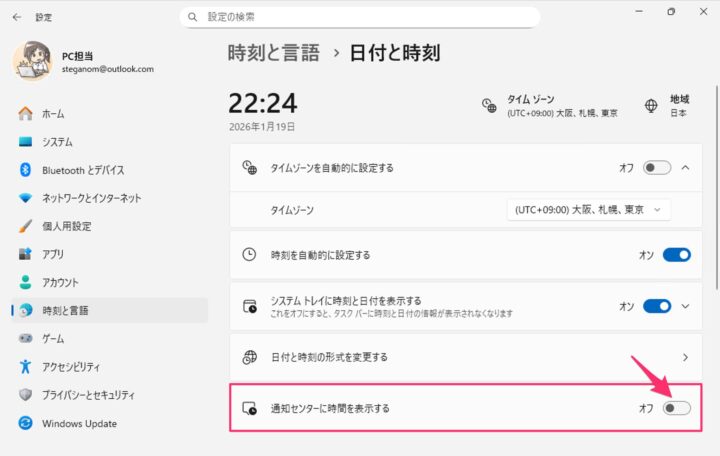Click the back arrow in title bar
The image size is (720, 456).
pyautogui.click(x=16, y=17)
